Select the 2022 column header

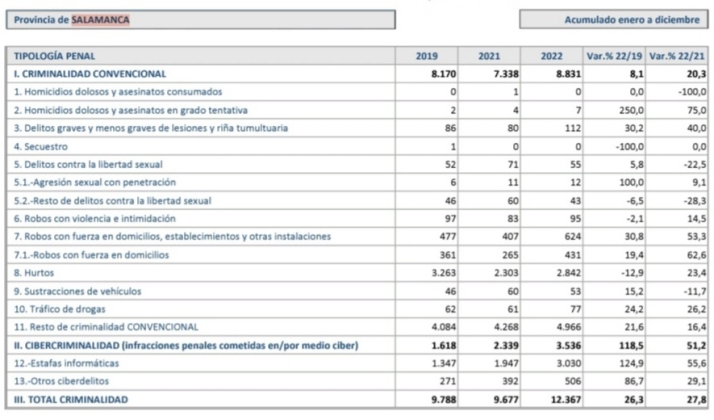[552, 56]
